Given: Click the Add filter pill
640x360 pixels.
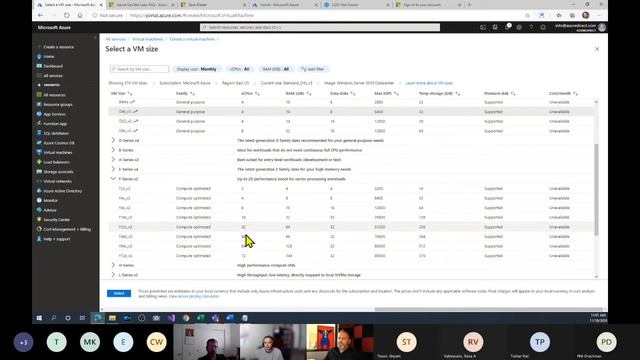Looking at the screenshot, I should click(x=313, y=69).
